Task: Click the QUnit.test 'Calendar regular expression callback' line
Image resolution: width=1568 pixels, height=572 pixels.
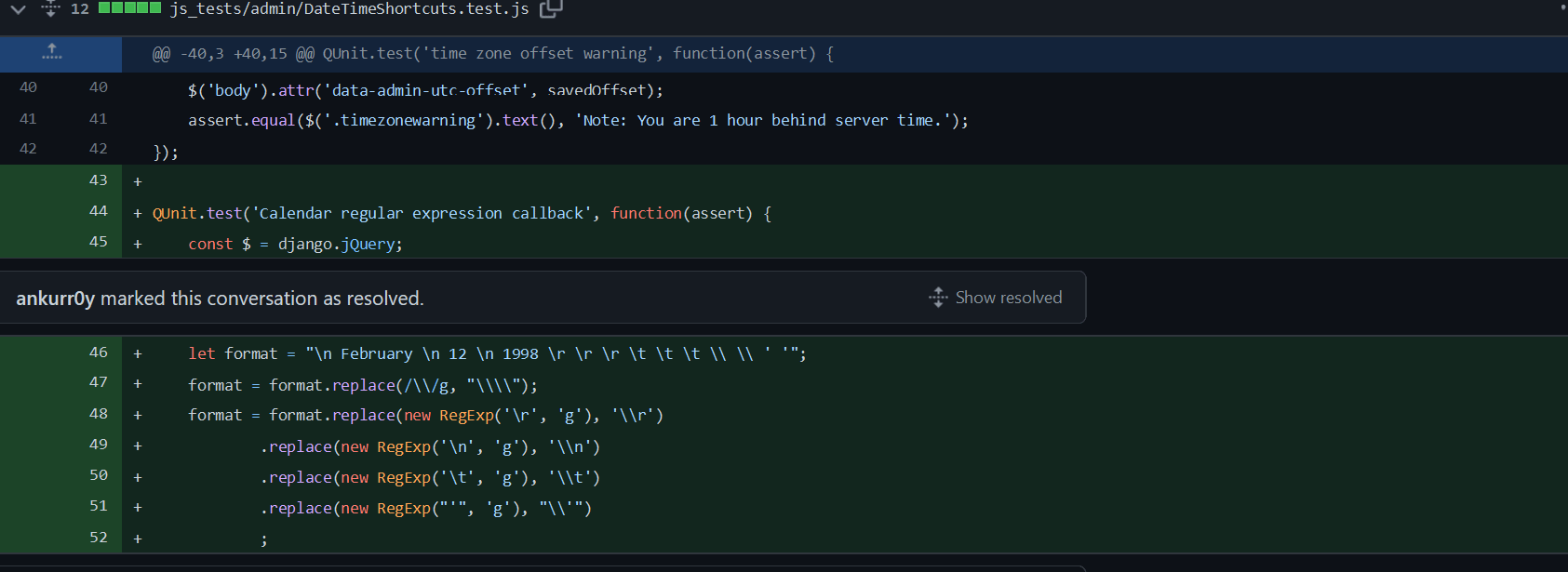Action: tap(462, 214)
